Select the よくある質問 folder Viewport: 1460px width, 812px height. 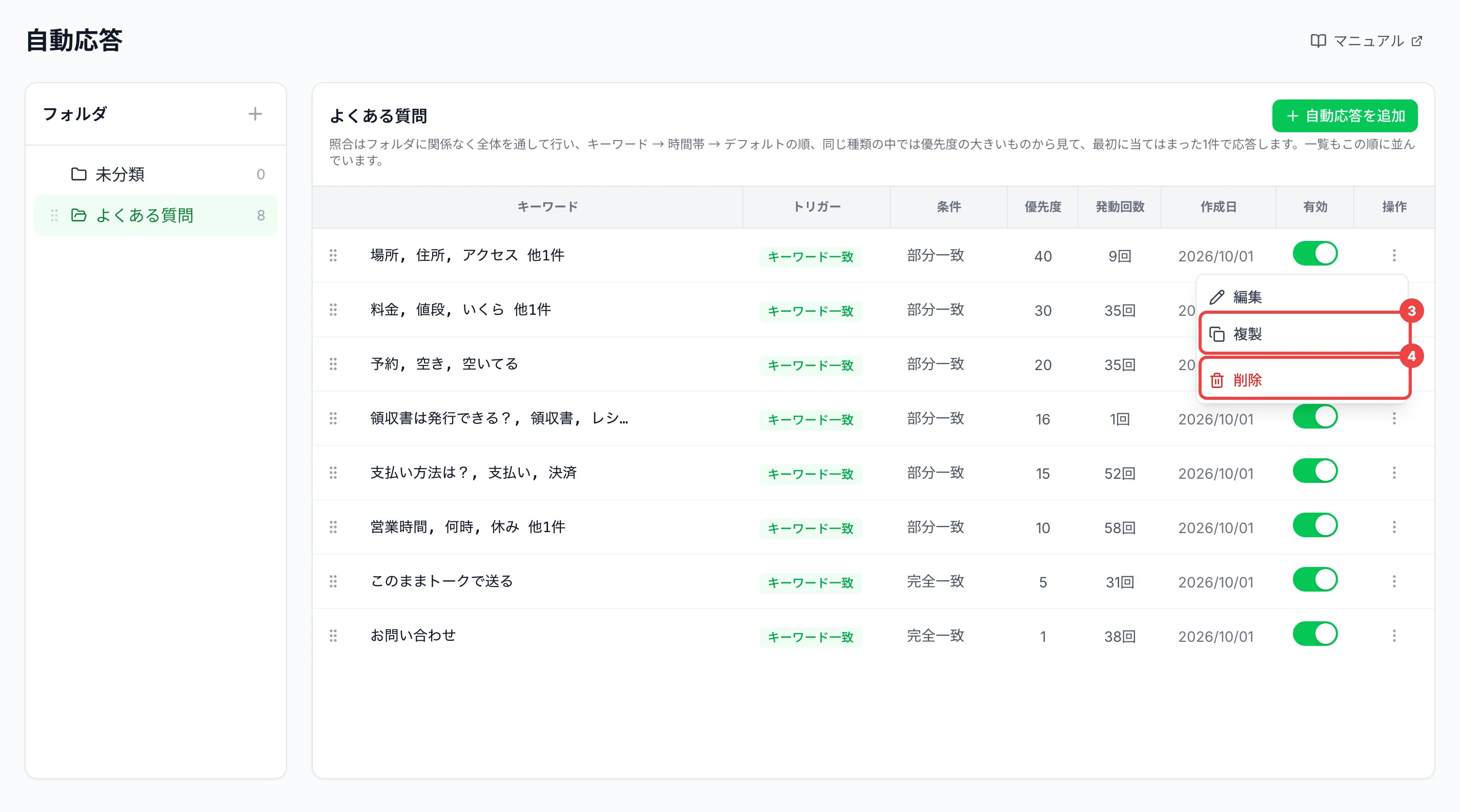[x=156, y=215]
